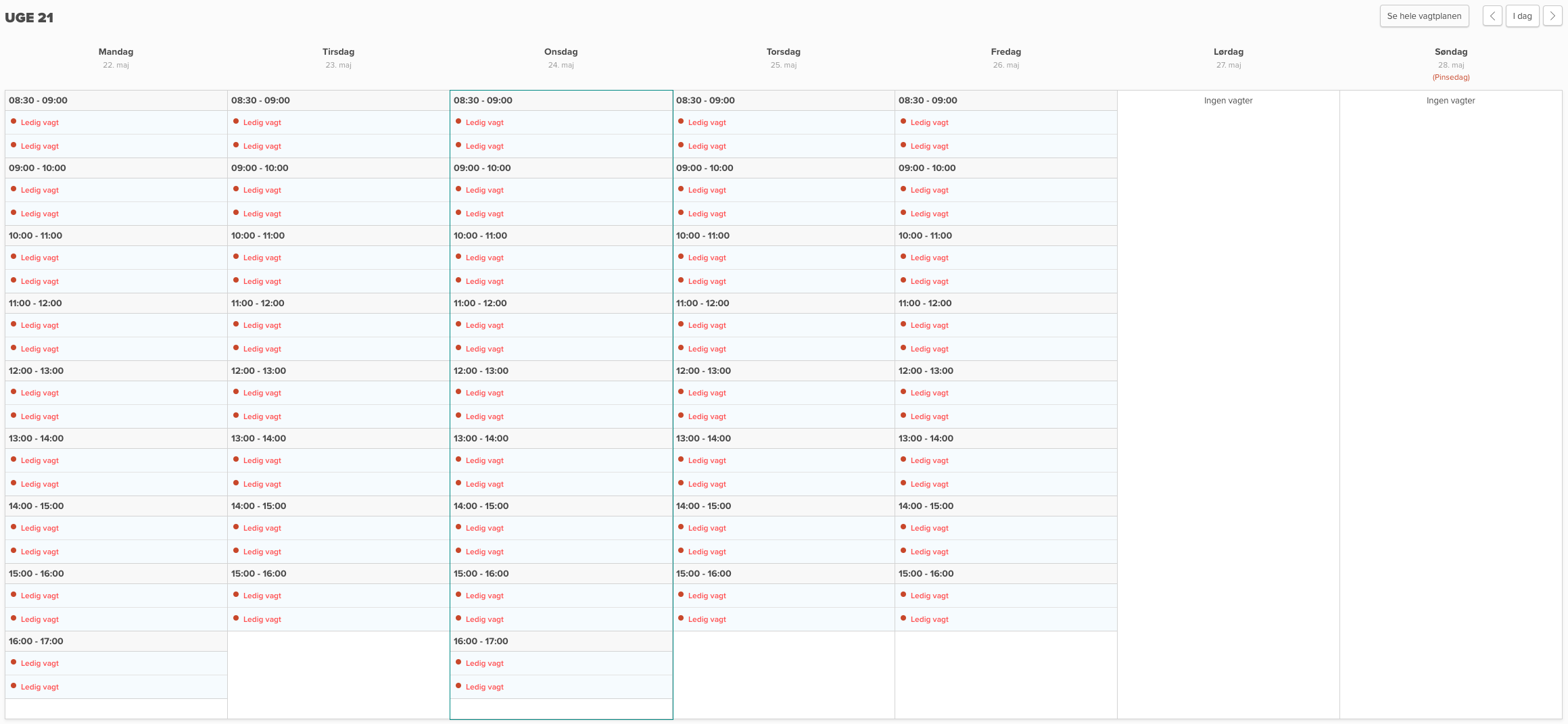Click red dot of second Tuesday 11:00 shift
Screen dimensions: 1568x724
click(236, 347)
